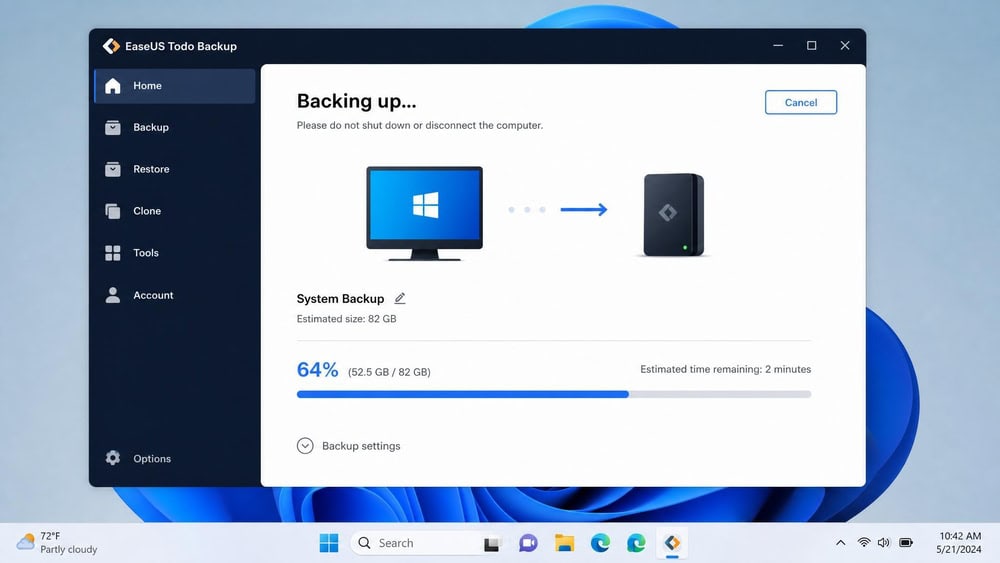The height and width of the screenshot is (563, 1000).
Task: Click the EaseUS Todo Backup taskbar icon
Action: (x=672, y=543)
